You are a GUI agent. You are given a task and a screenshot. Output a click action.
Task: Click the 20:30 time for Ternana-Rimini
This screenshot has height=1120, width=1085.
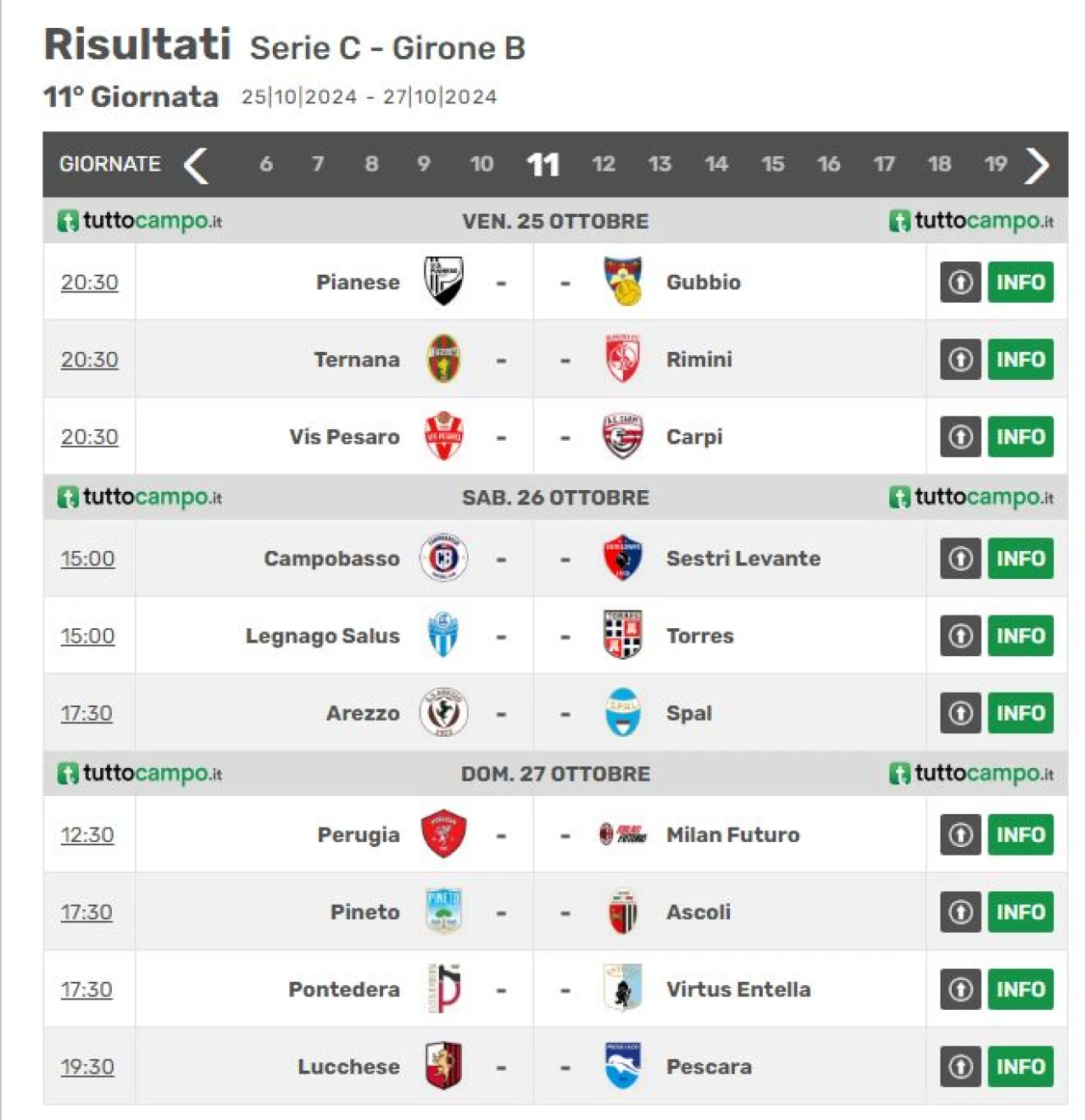tap(89, 359)
